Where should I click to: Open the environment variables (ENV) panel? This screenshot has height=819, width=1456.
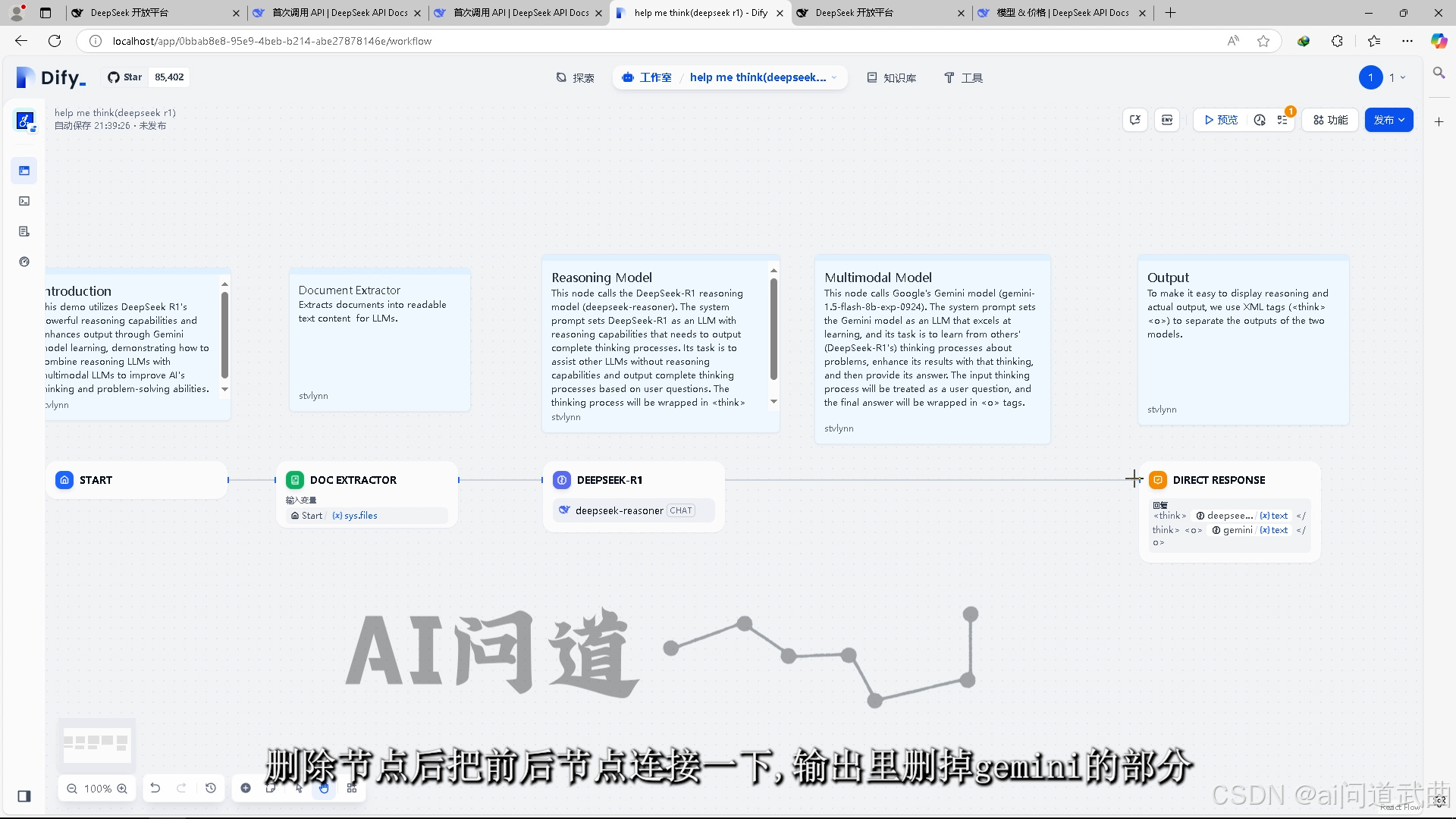pos(1167,120)
